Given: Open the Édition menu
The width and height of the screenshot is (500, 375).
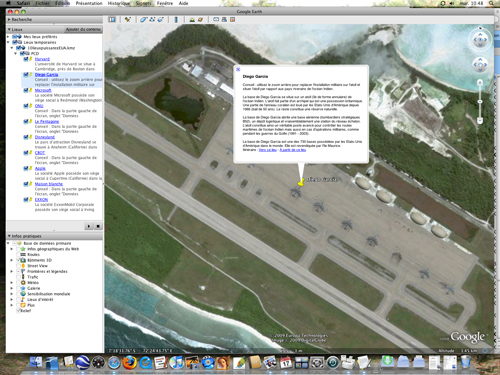Looking at the screenshot, I should (x=63, y=3).
